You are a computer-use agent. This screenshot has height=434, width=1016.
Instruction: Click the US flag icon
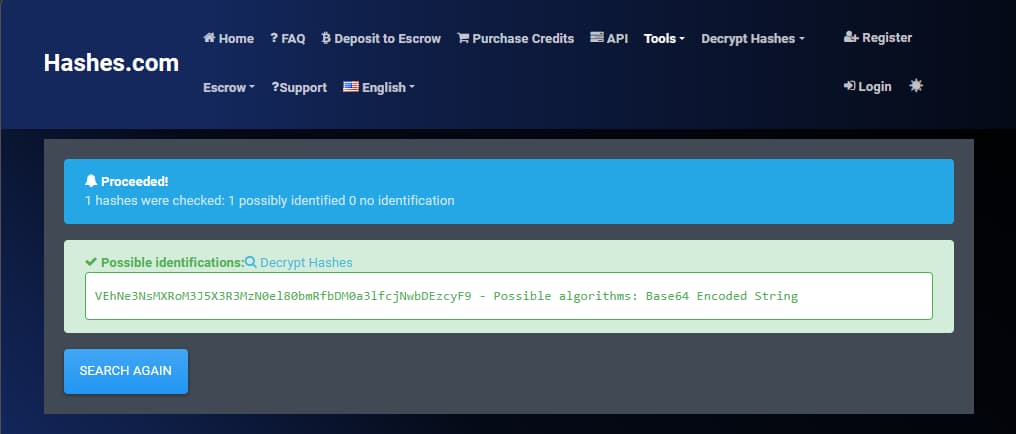point(350,87)
